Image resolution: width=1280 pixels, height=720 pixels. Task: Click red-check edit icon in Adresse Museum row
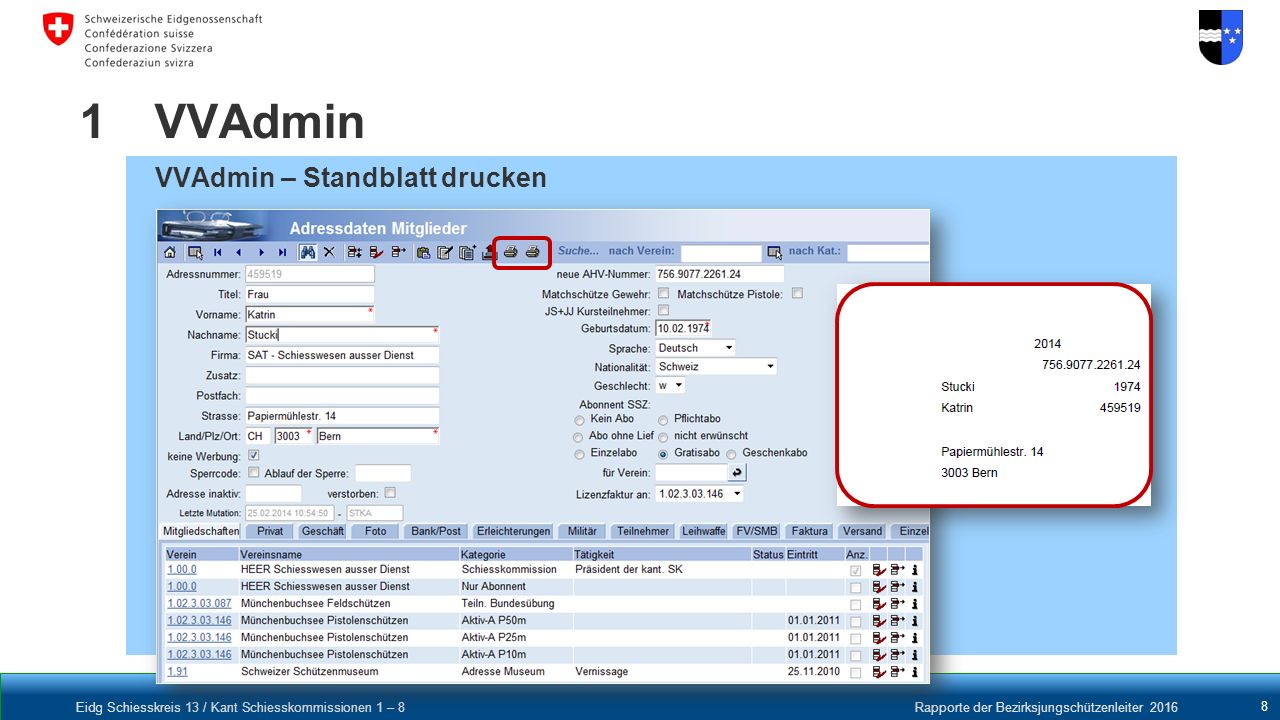[879, 672]
